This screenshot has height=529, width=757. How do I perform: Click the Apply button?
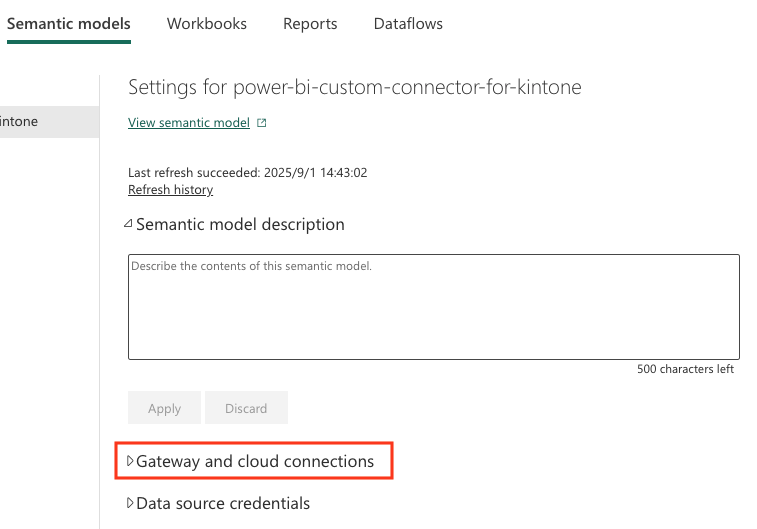click(164, 408)
